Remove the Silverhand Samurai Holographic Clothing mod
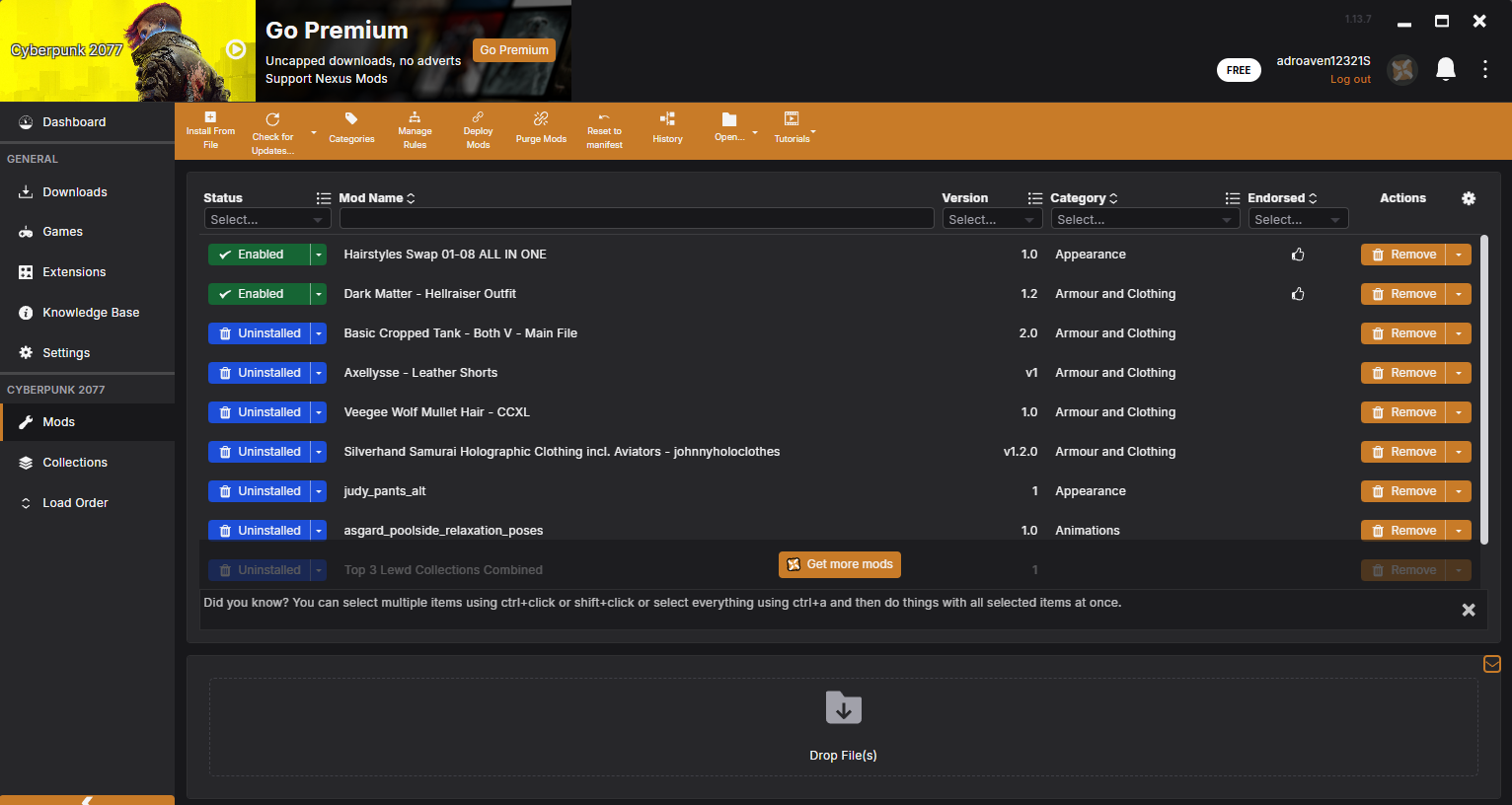The height and width of the screenshot is (805, 1512). [1403, 452]
